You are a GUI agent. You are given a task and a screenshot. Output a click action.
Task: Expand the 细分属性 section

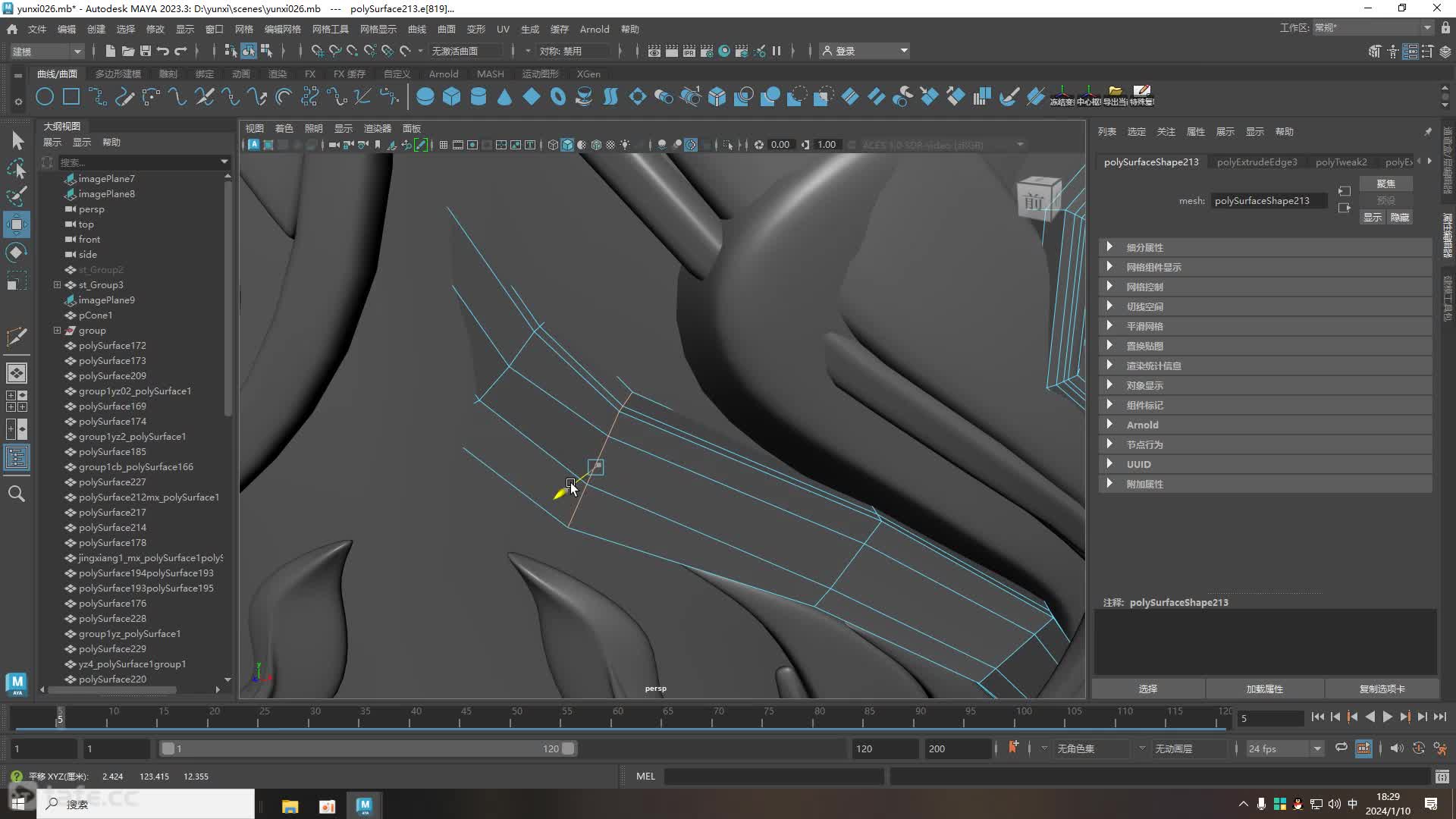click(x=1109, y=247)
